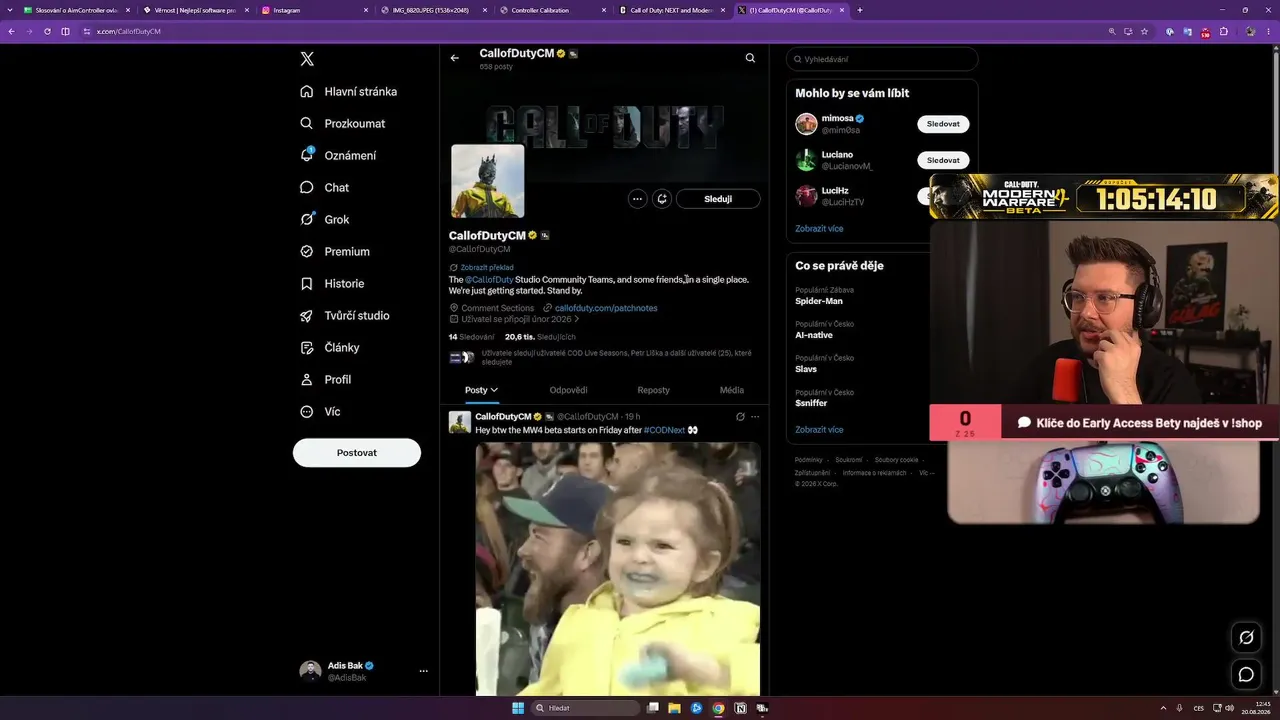Image resolution: width=1280 pixels, height=720 pixels.
Task: Click the Více circle icon
Action: click(307, 411)
